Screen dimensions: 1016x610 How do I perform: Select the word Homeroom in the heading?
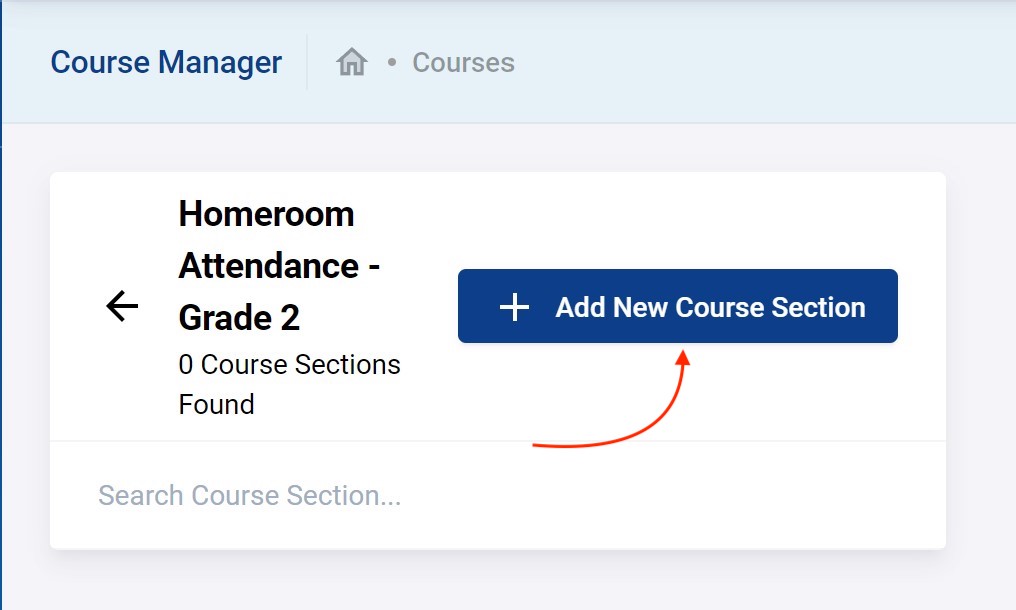[x=266, y=214]
